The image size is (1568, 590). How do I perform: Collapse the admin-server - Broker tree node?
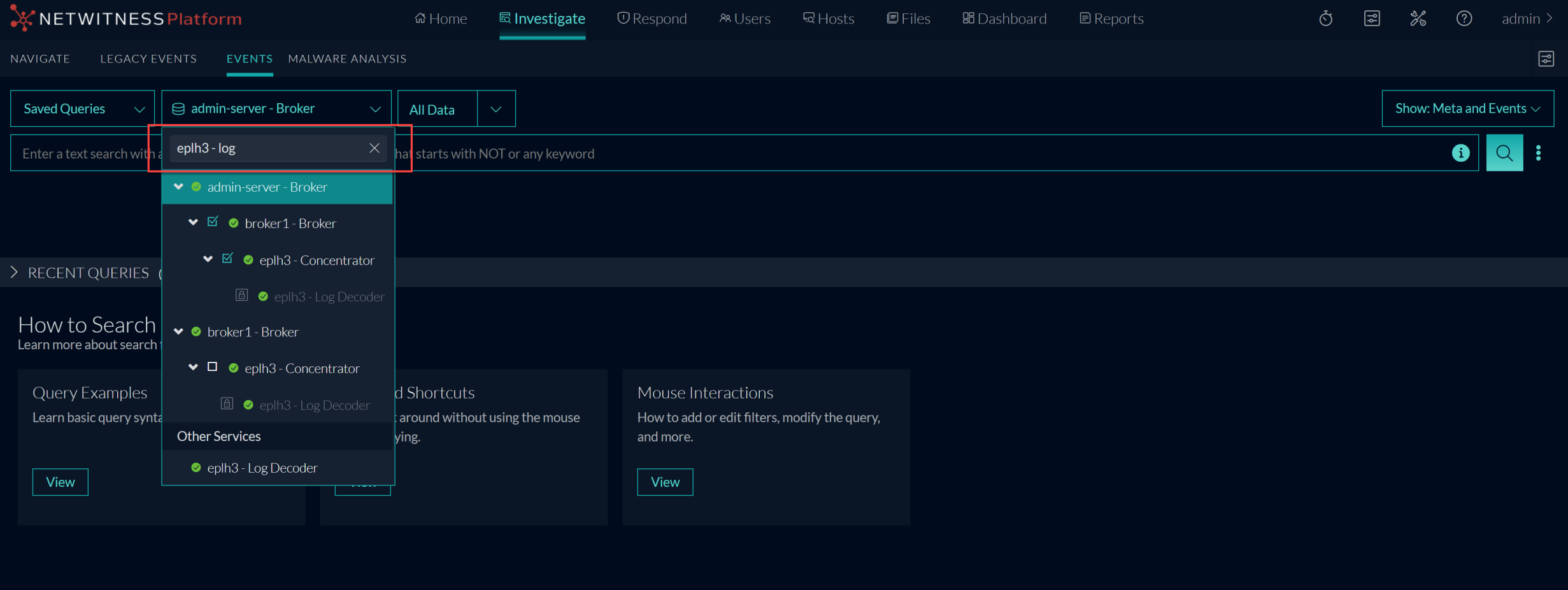pyautogui.click(x=178, y=187)
